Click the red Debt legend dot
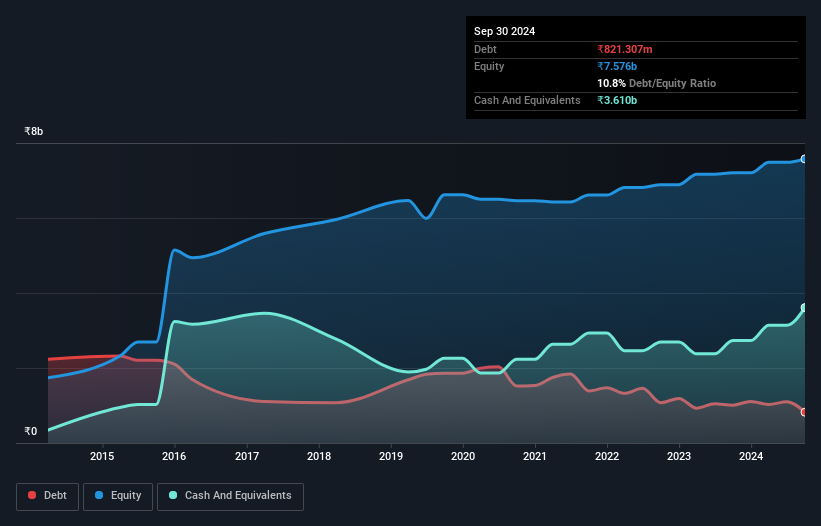This screenshot has width=821, height=526. [x=32, y=495]
